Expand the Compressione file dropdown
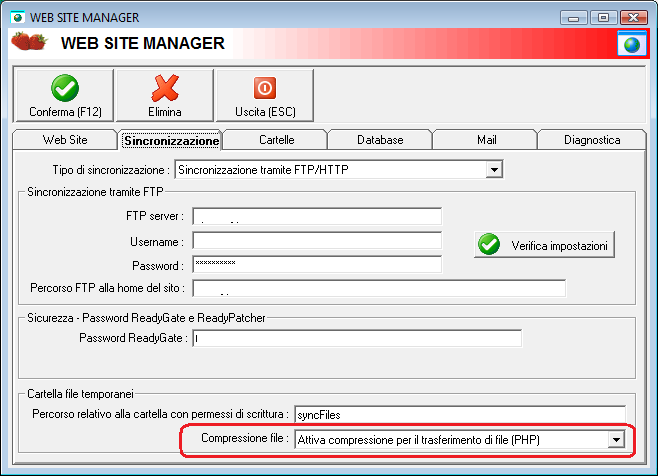658x476 pixels. click(616, 439)
